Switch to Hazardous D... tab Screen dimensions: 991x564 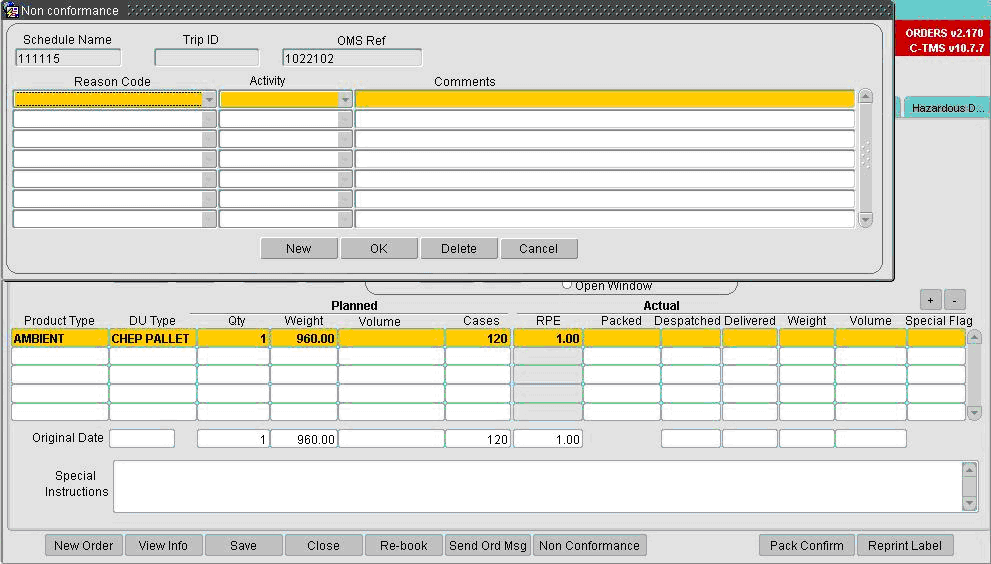947,107
